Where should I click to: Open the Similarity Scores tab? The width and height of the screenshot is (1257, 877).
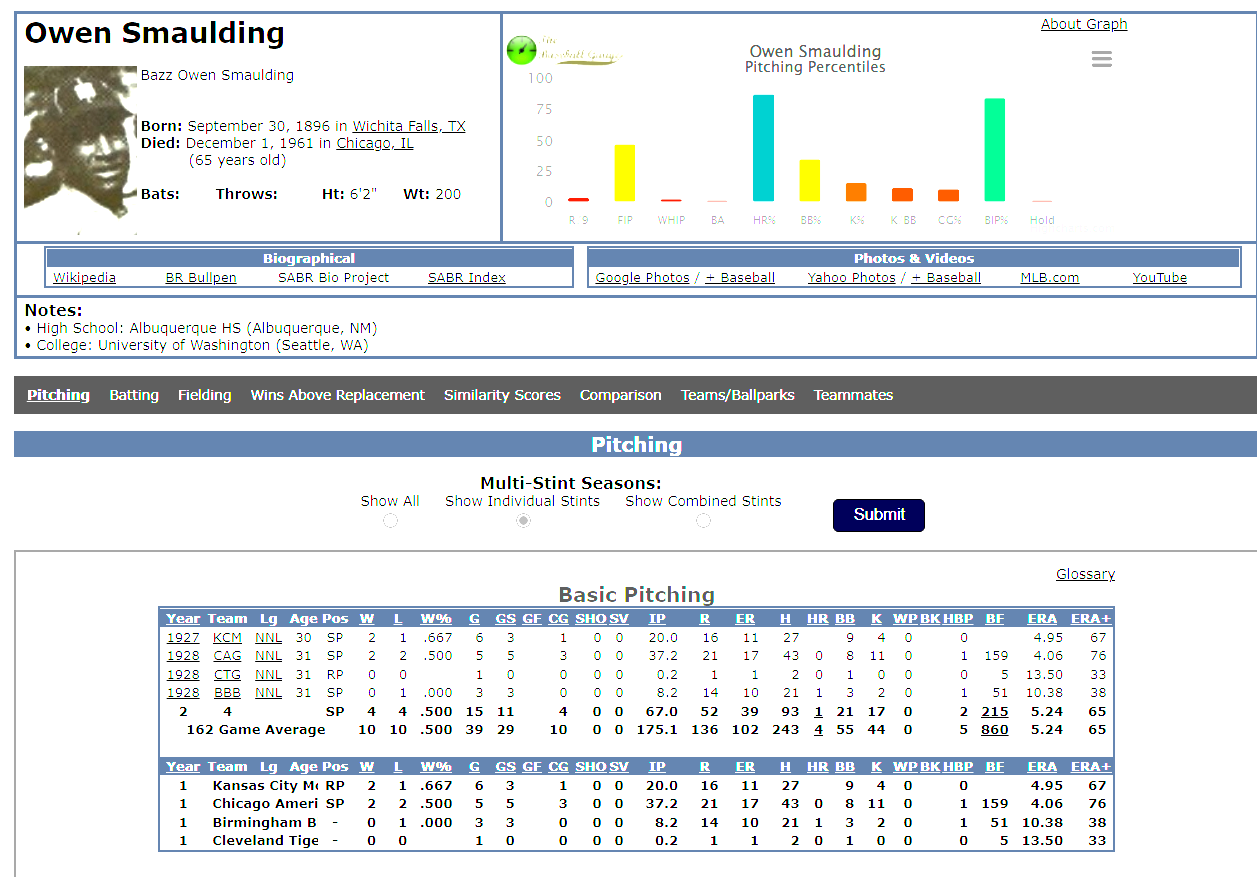(x=502, y=395)
